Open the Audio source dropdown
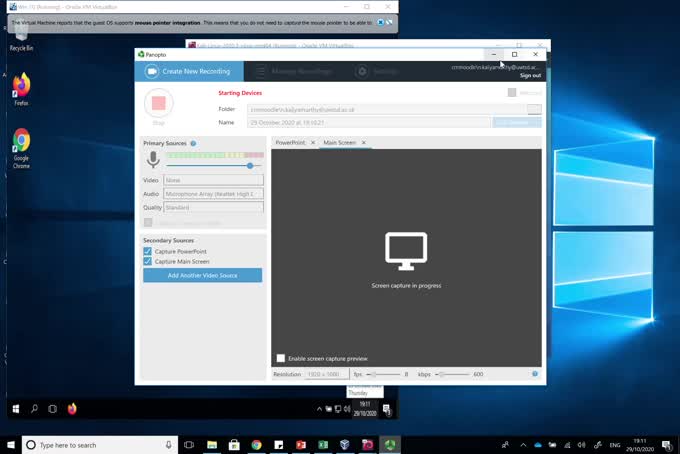 point(214,194)
